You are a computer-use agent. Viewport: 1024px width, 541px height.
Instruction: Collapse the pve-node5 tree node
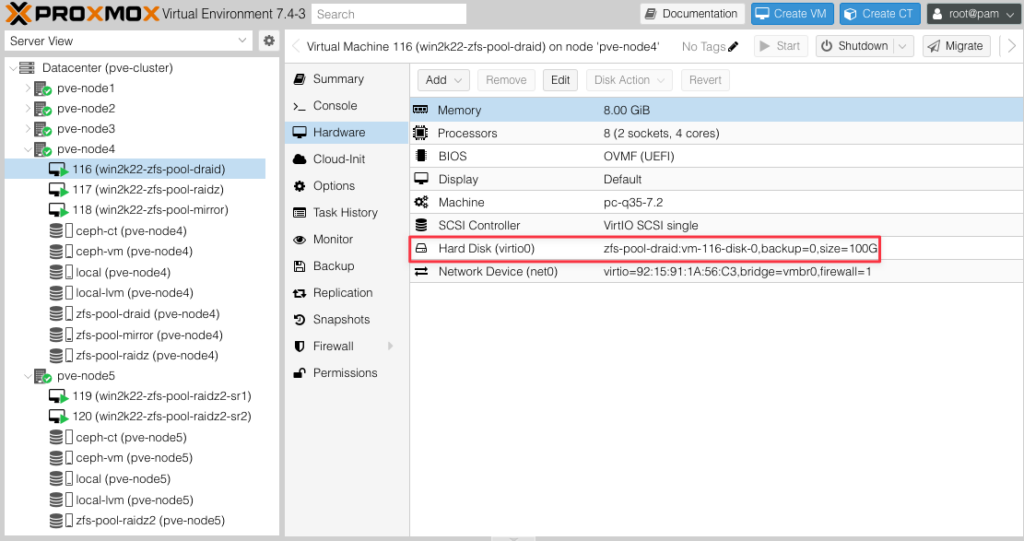tap(27, 376)
